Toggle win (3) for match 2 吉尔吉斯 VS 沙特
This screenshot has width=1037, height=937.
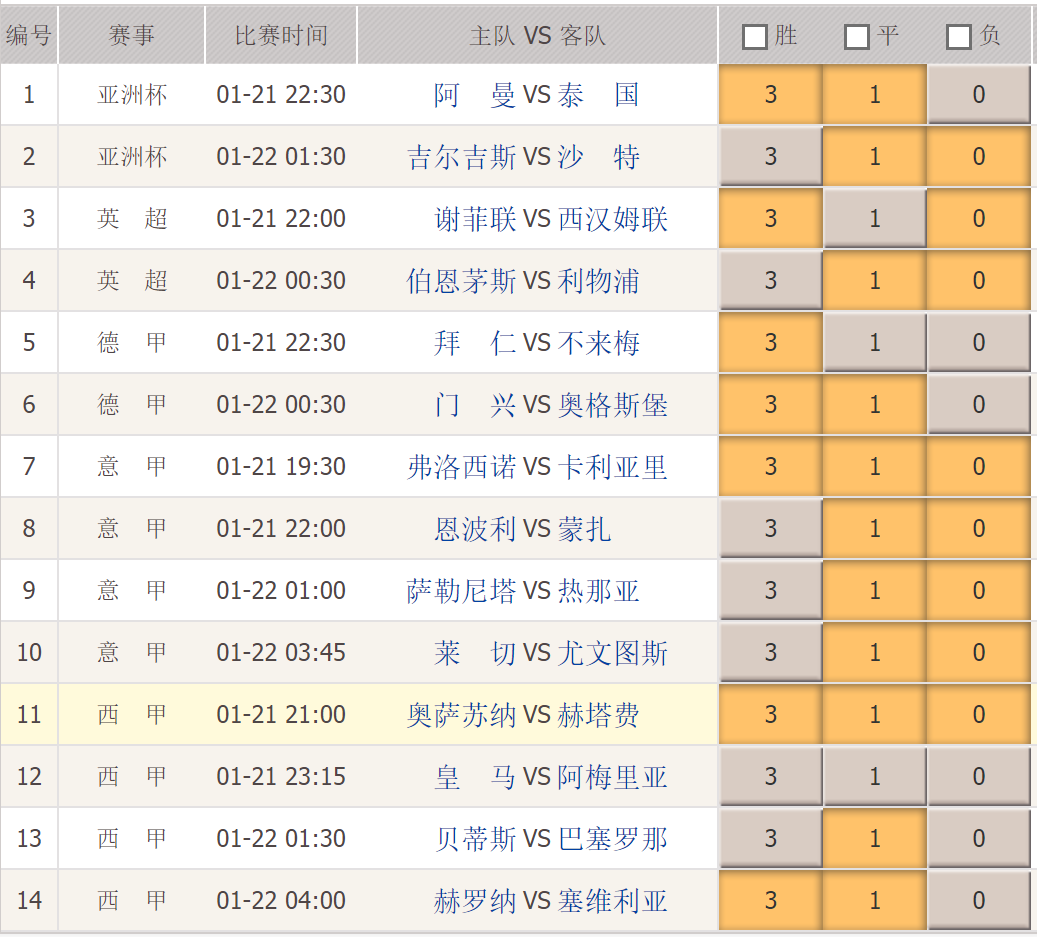pos(771,157)
